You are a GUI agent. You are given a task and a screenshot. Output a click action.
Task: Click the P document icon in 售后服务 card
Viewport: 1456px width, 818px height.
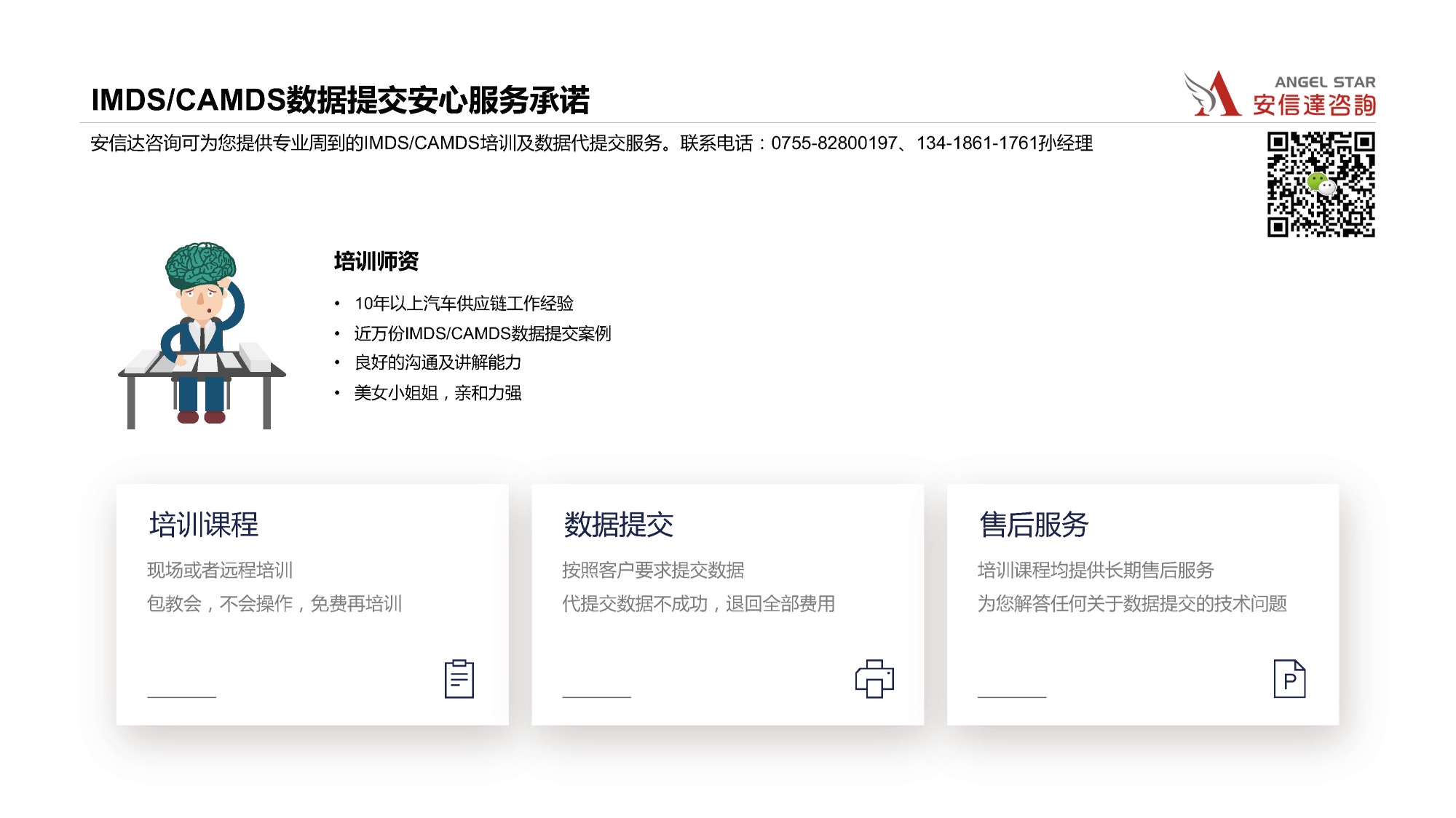[1289, 679]
